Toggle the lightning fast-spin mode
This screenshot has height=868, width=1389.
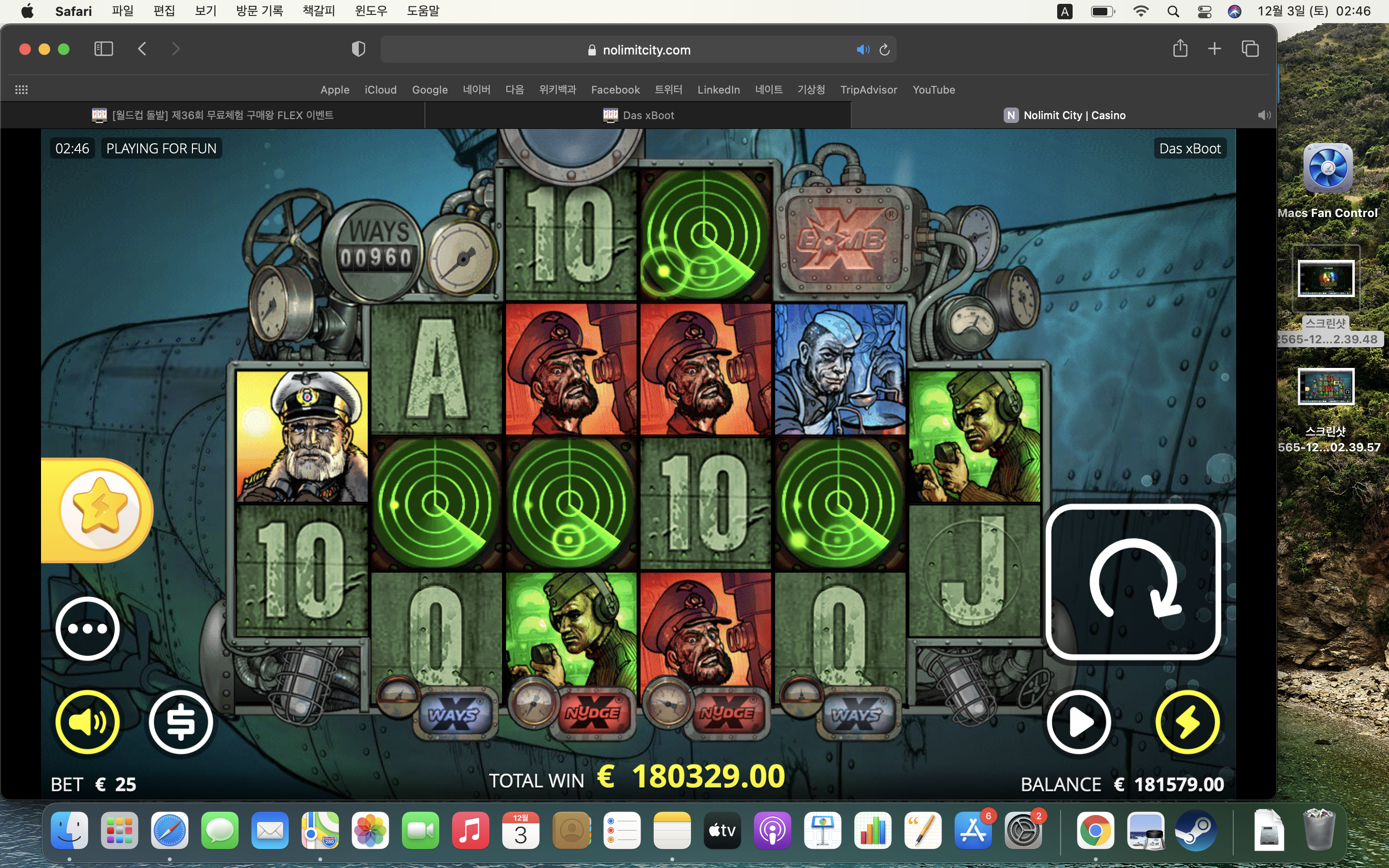1187,721
